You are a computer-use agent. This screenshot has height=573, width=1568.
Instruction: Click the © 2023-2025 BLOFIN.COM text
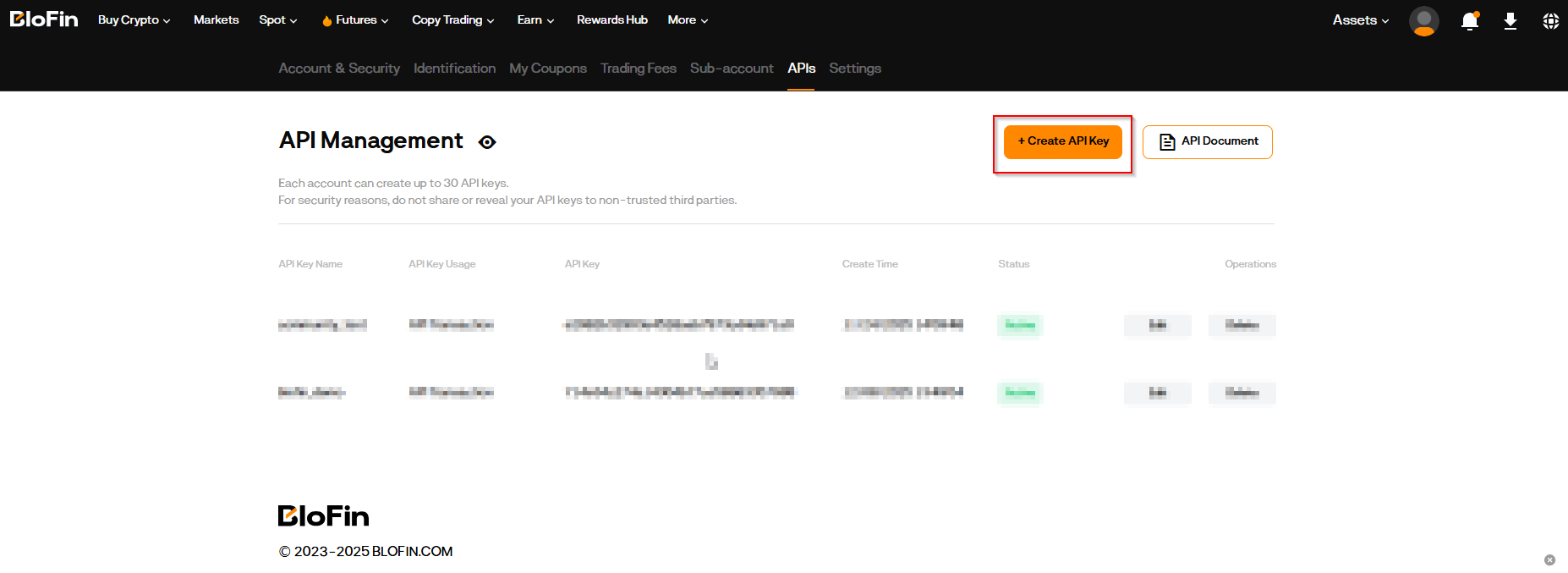366,552
